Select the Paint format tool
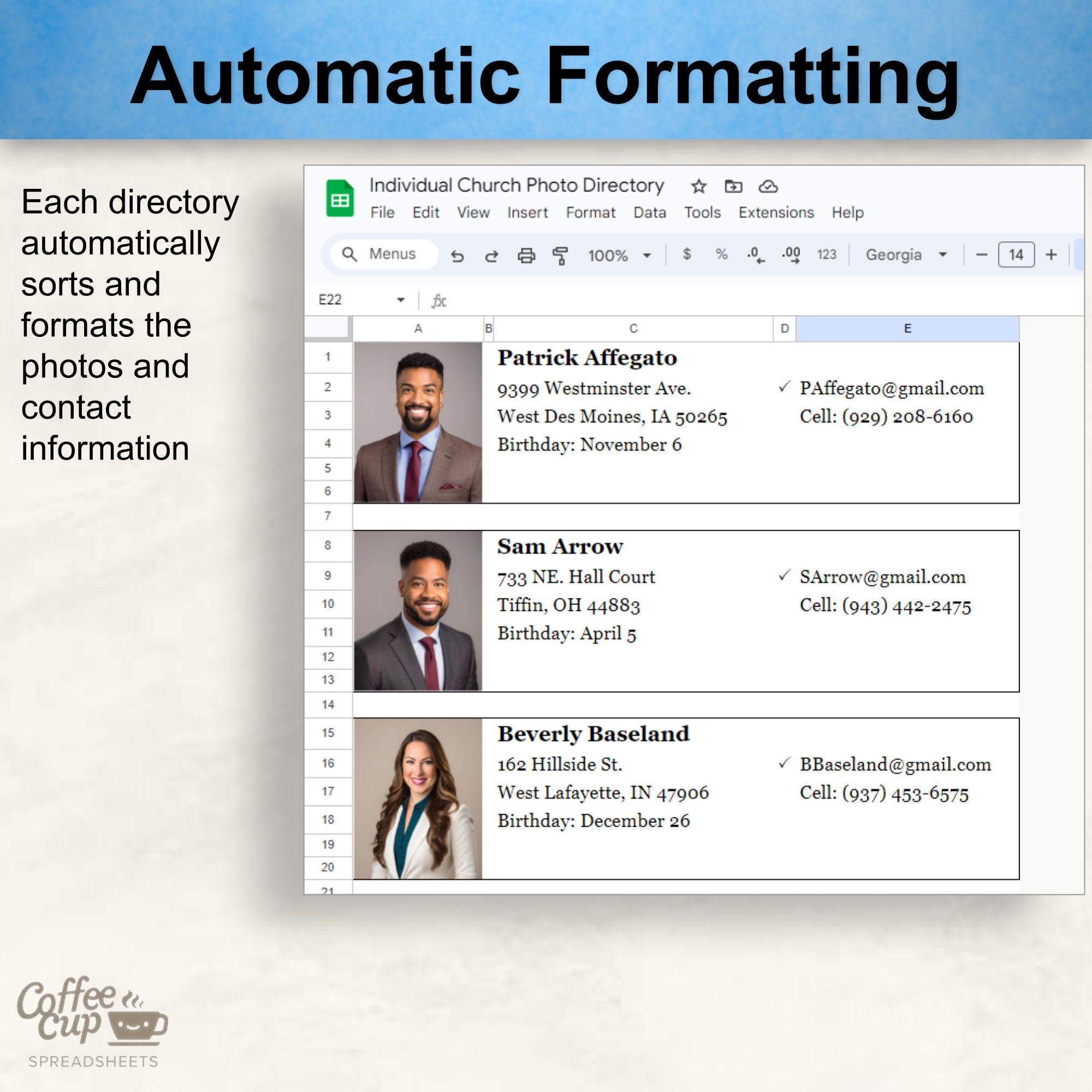The image size is (1092, 1092). point(561,255)
